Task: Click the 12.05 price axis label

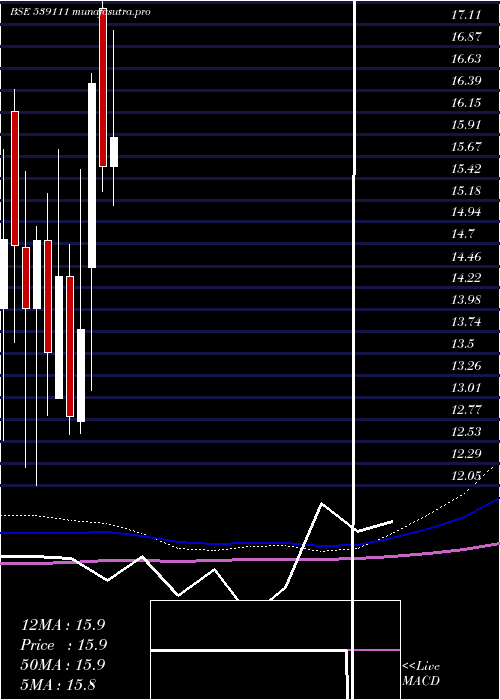Action: pyautogui.click(x=466, y=476)
